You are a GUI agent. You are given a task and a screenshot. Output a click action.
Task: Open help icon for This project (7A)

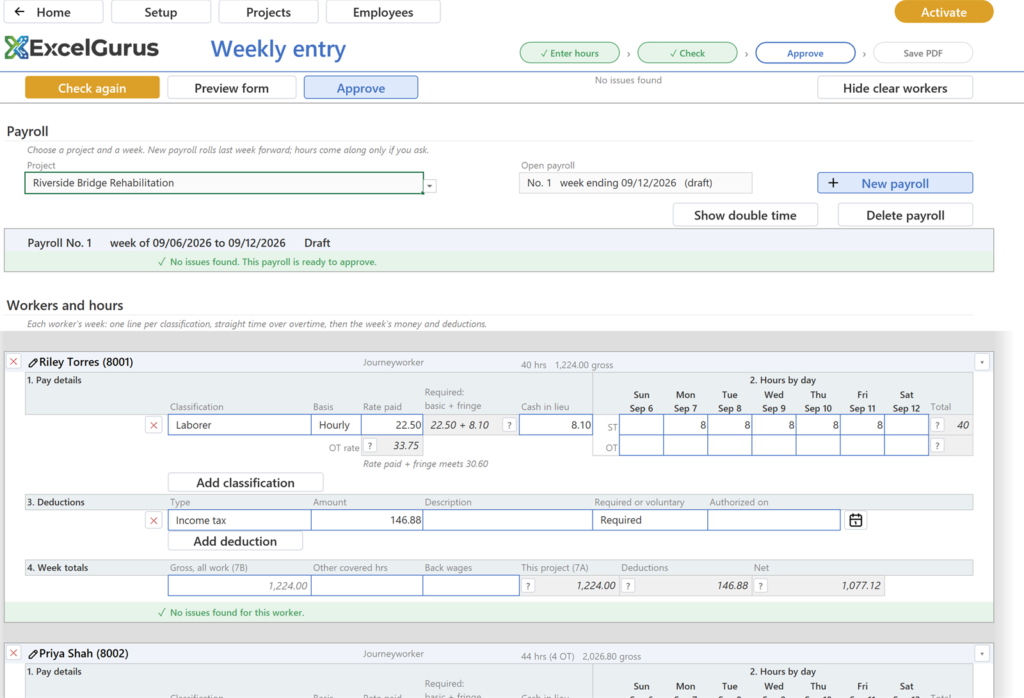[528, 586]
